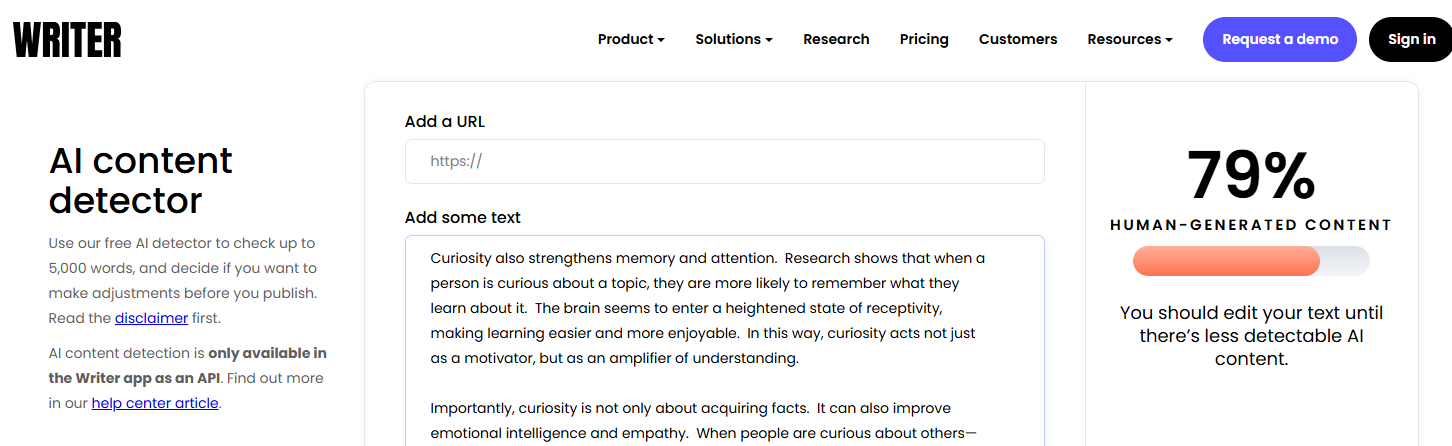
Task: Click the Resources menu caret arrow
Action: 1169,40
